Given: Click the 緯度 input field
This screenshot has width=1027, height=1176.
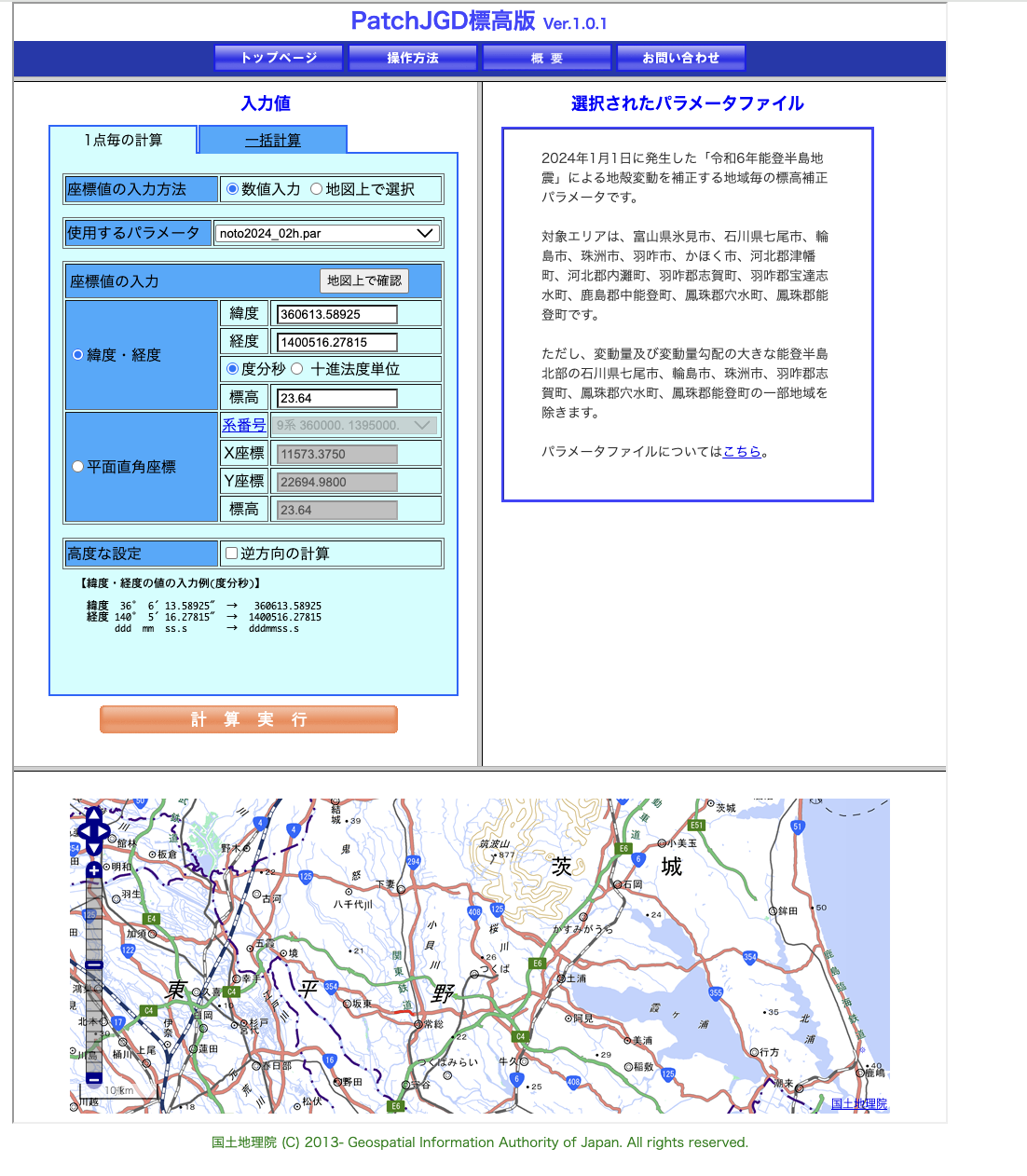Looking at the screenshot, I should point(337,315).
